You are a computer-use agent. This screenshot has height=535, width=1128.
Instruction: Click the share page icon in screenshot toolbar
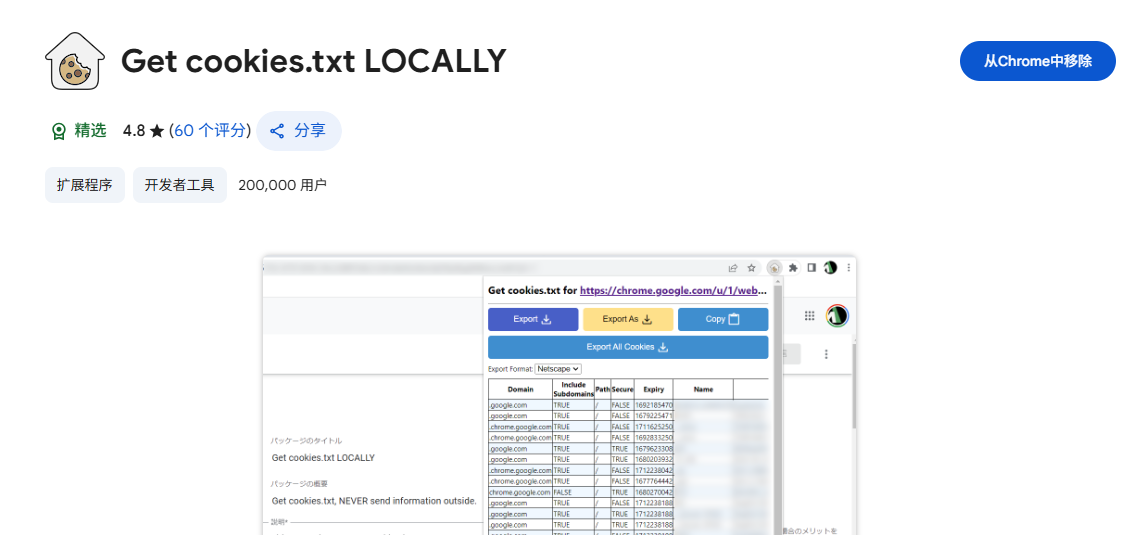(733, 268)
